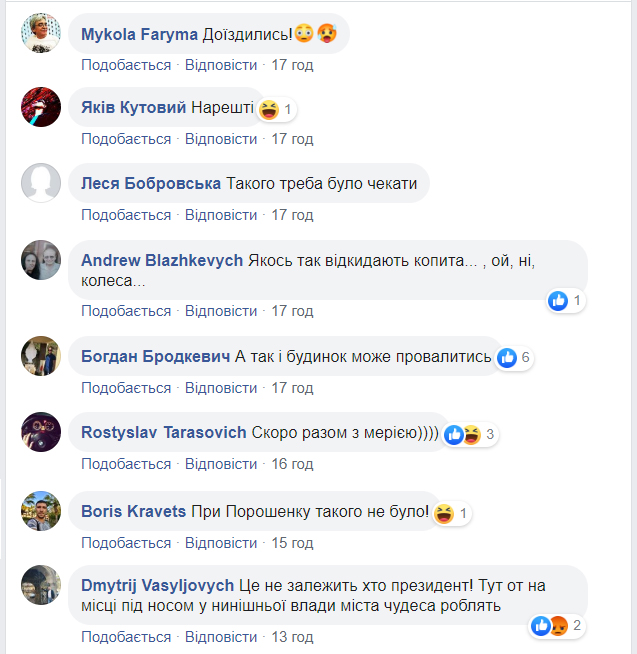Click the laughing reaction on Яків Кутовий's comment

tap(276, 110)
